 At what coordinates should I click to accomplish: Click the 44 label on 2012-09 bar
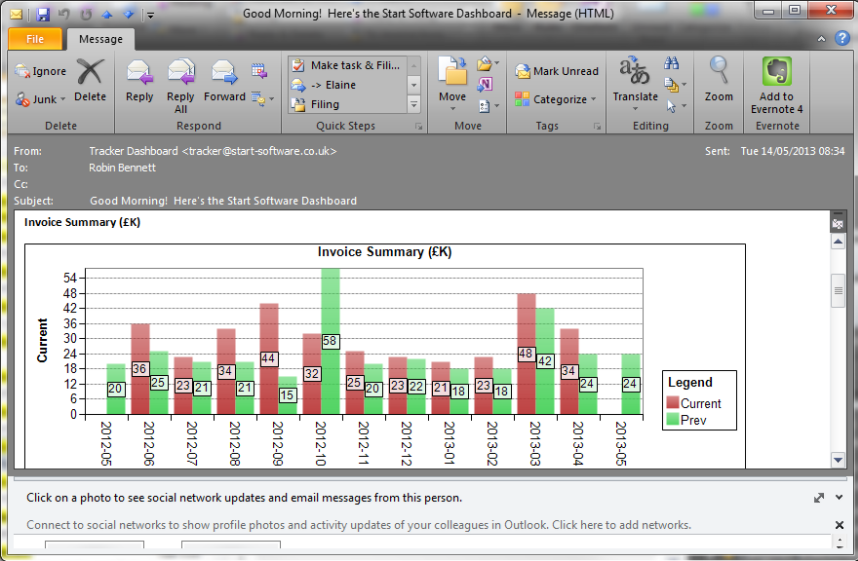coord(268,359)
